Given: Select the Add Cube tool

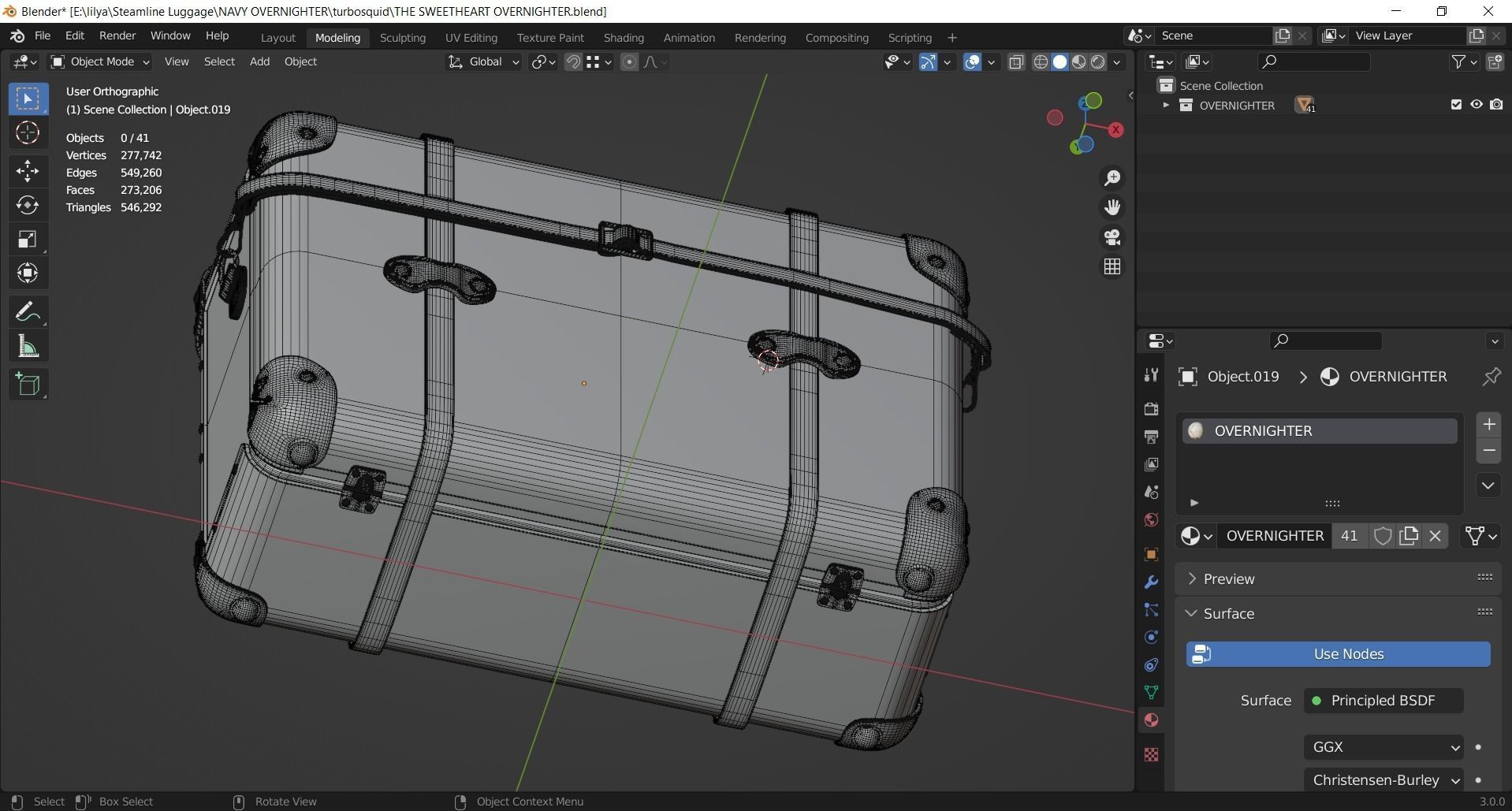Looking at the screenshot, I should pos(28,385).
